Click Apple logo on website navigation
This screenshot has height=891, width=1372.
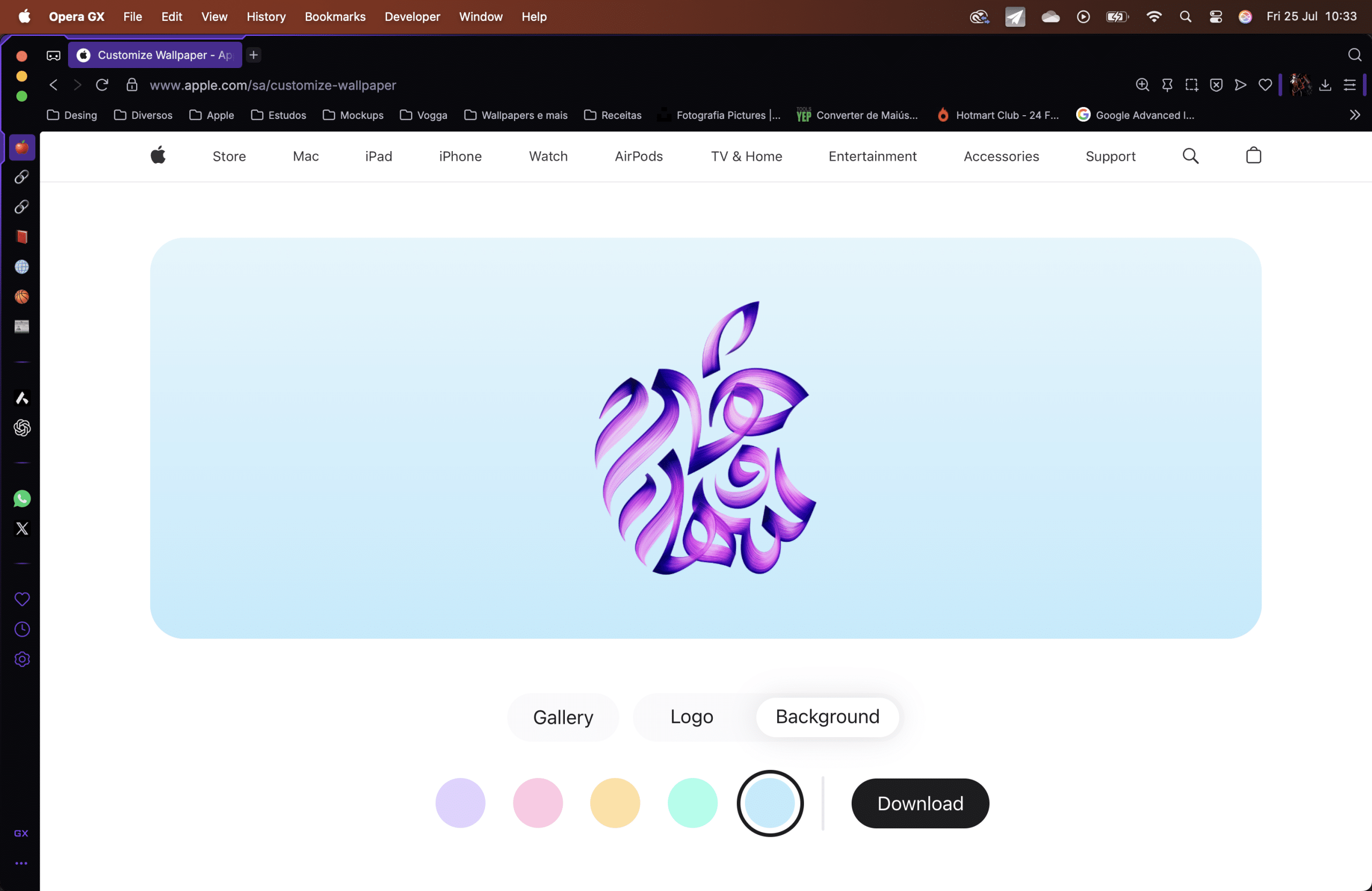[158, 155]
